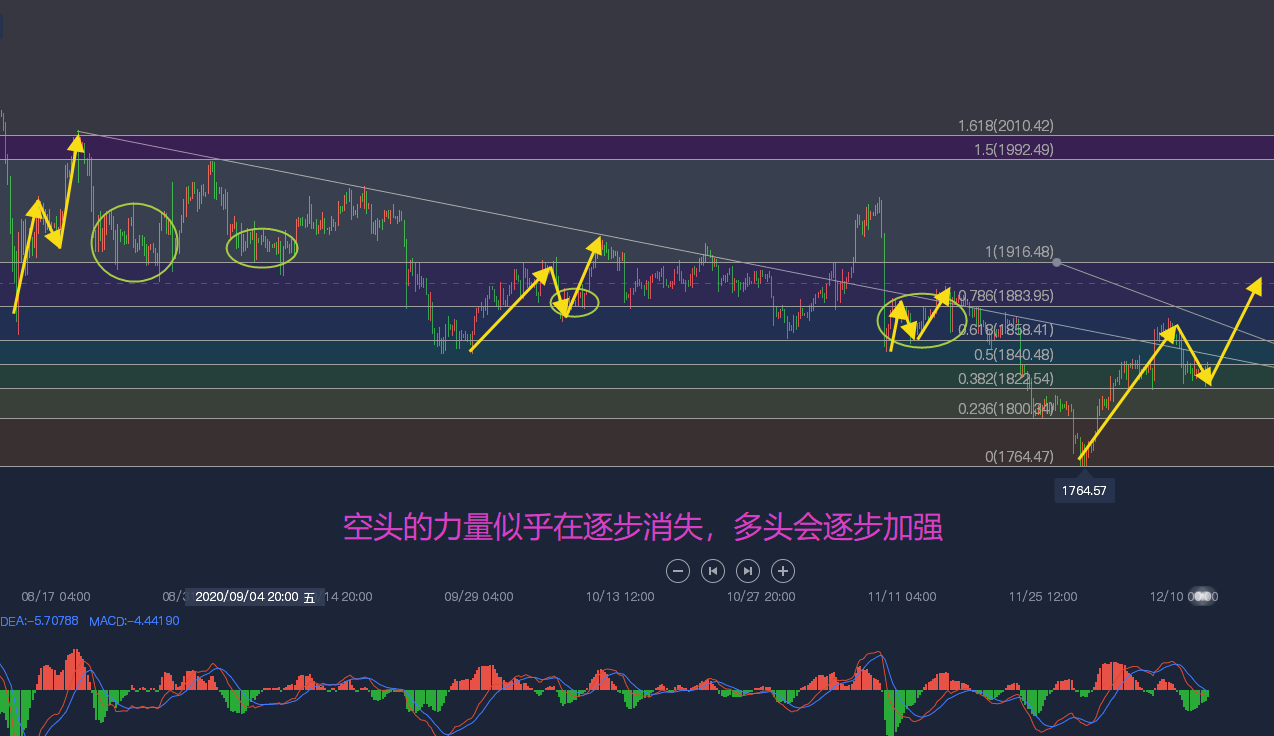Click the DEA:-5.70788 indicator value
The height and width of the screenshot is (736, 1274).
click(39, 621)
